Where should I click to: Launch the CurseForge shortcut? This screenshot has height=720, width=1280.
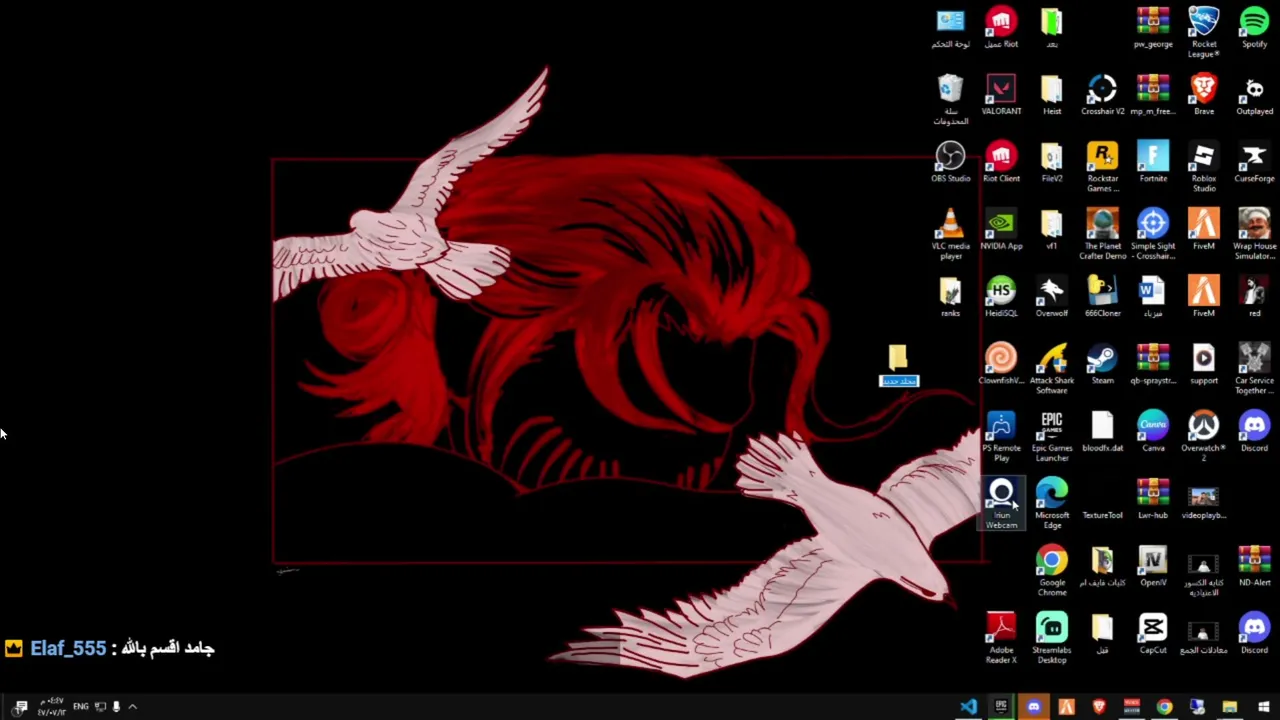pyautogui.click(x=1254, y=163)
